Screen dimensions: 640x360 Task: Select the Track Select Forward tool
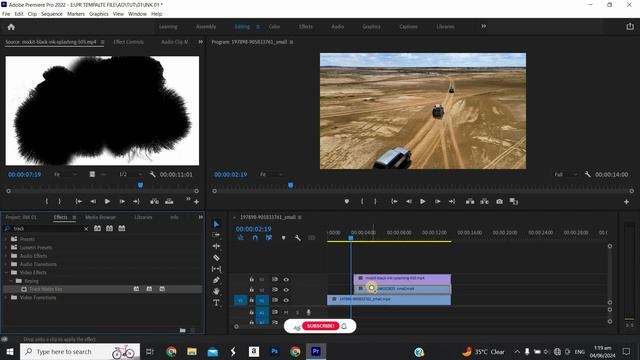[x=216, y=235]
